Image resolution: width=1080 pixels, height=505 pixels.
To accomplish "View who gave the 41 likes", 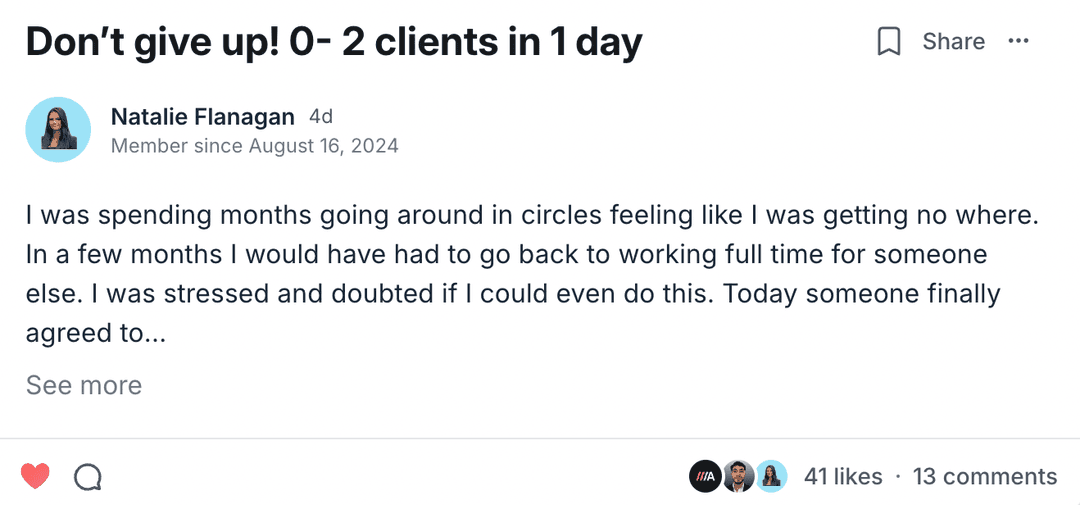I will coord(843,477).
